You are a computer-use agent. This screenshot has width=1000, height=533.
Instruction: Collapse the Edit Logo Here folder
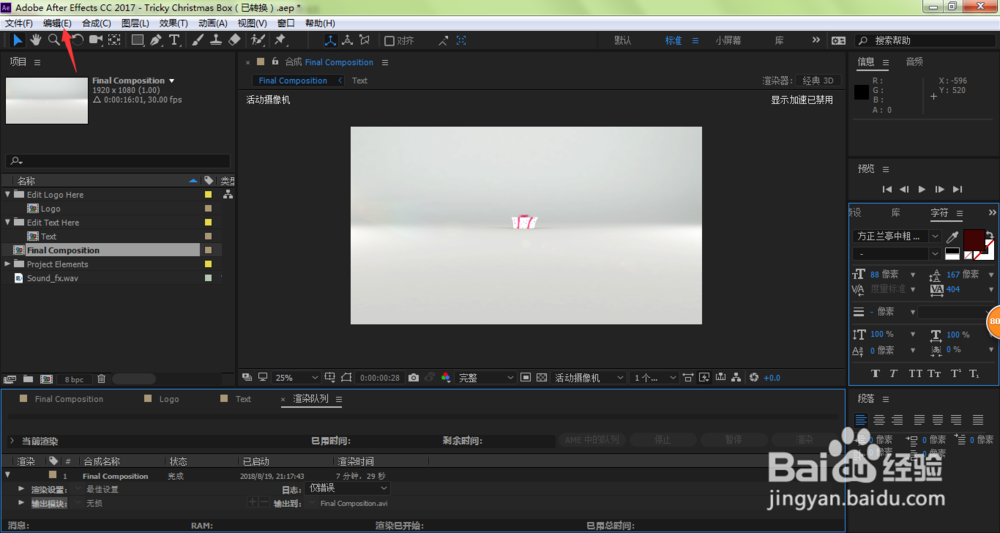point(8,194)
